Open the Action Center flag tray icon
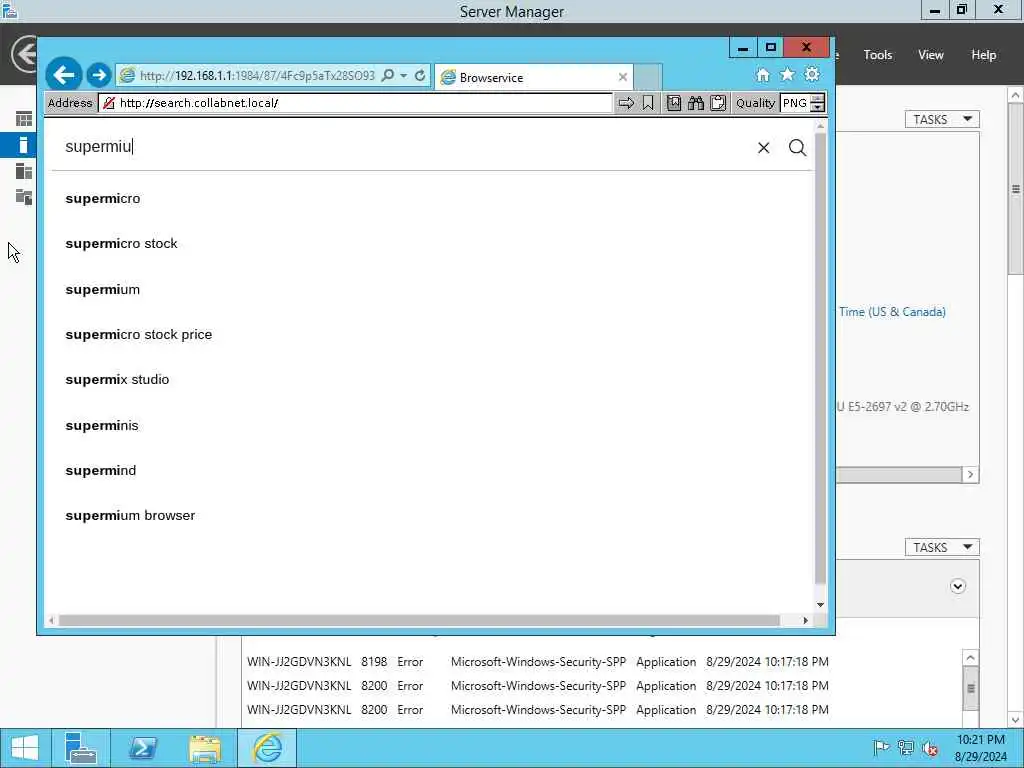 (881, 748)
